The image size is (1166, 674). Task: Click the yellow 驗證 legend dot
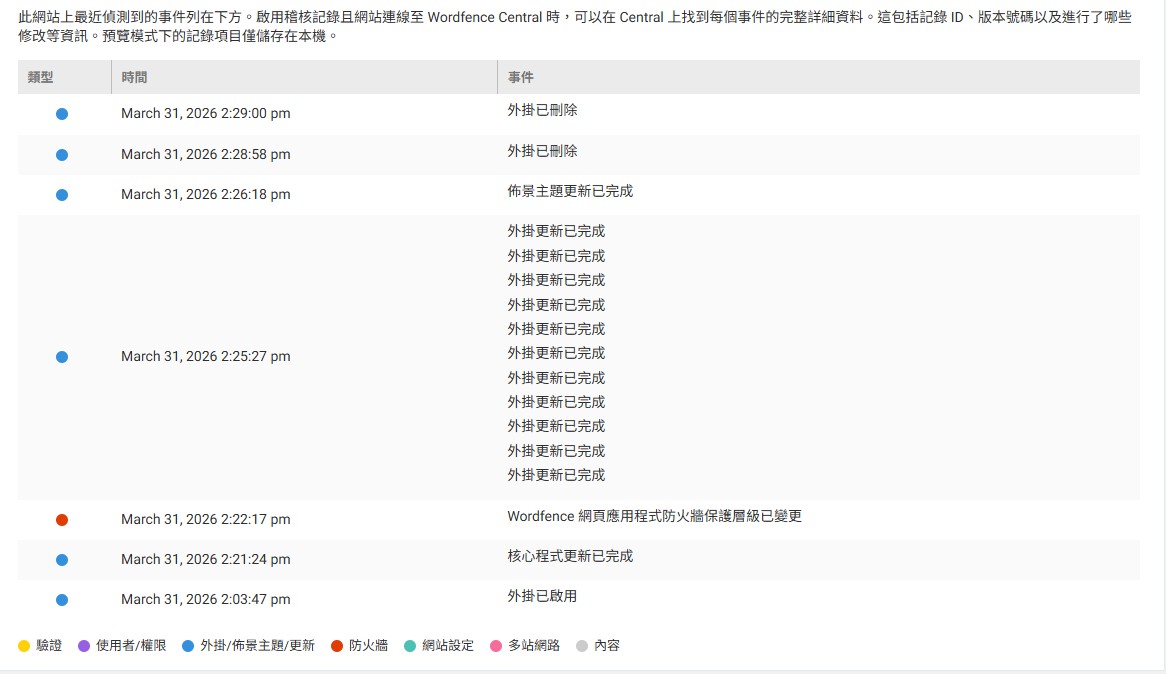[24, 646]
